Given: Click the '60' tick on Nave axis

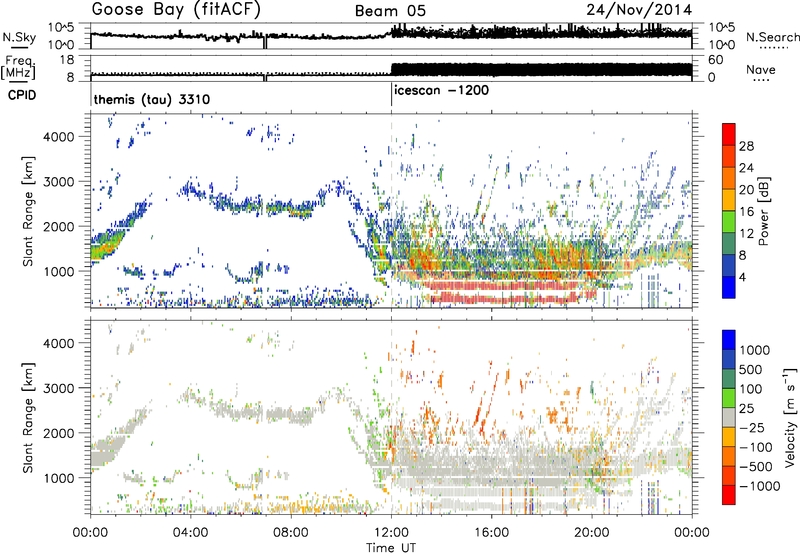Looking at the screenshot, I should 715,60.
